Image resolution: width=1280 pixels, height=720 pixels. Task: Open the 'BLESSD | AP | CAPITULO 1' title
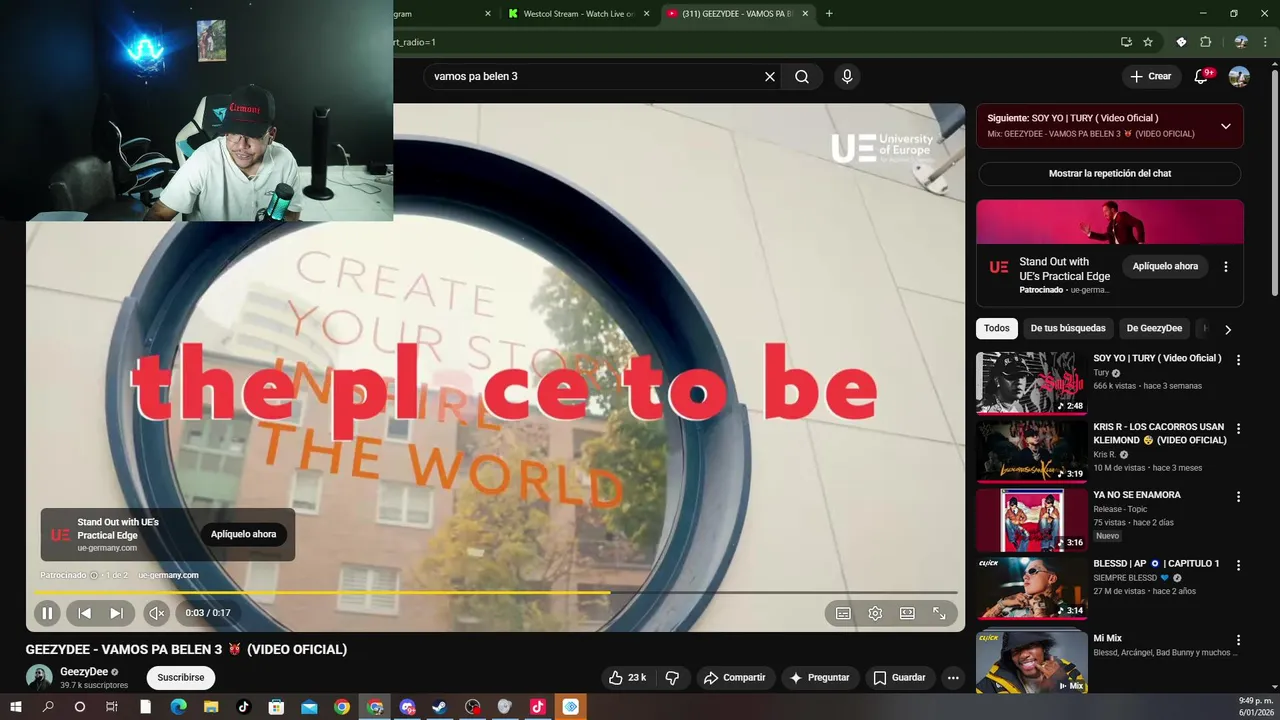tap(1156, 564)
